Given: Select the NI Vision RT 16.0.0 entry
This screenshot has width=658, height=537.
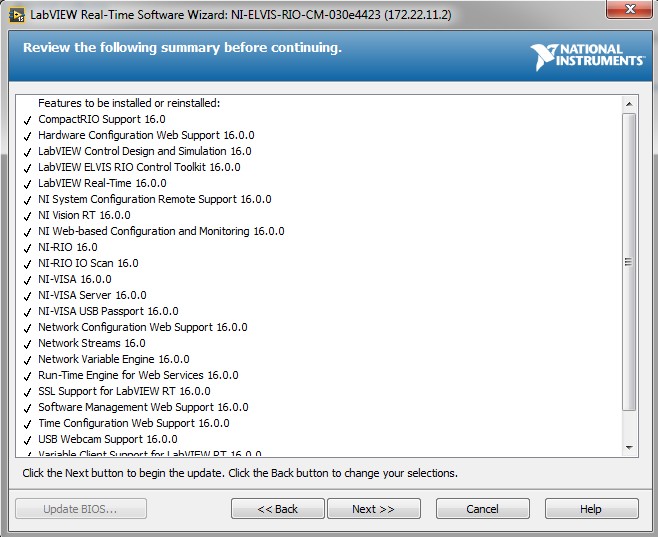Looking at the screenshot, I should [x=84, y=216].
